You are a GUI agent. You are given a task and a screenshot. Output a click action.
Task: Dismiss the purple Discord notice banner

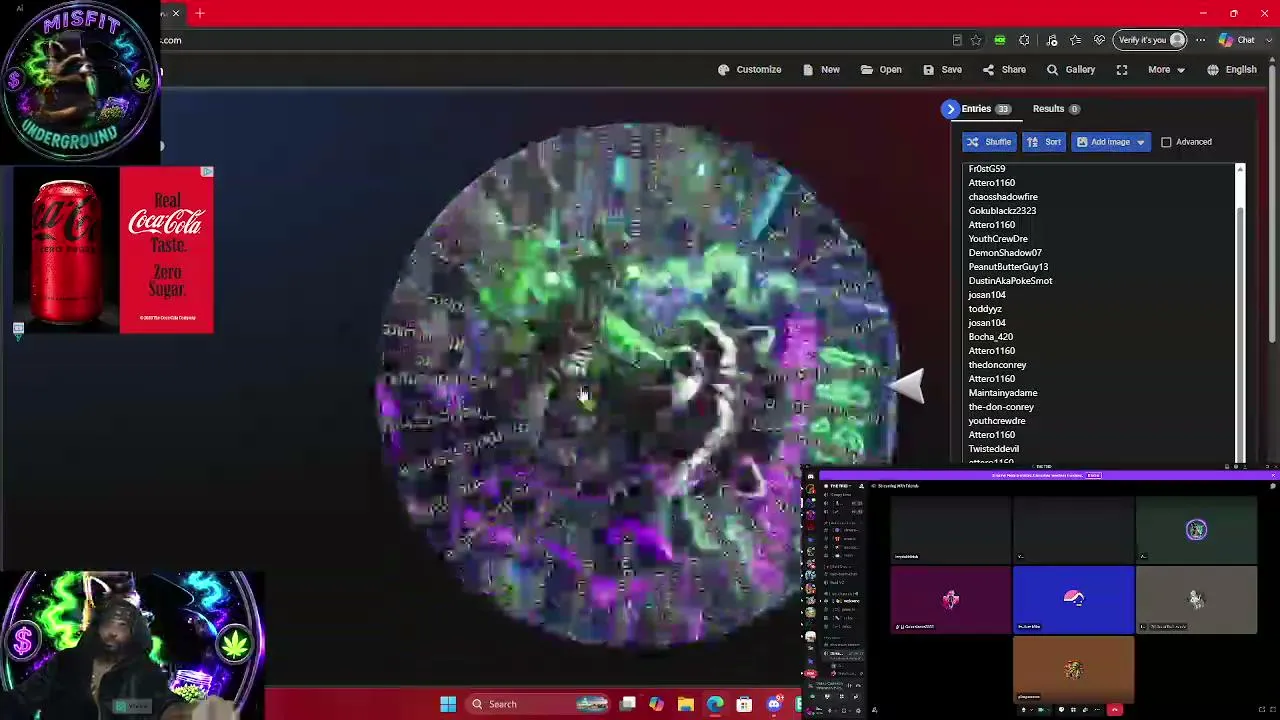click(1272, 475)
